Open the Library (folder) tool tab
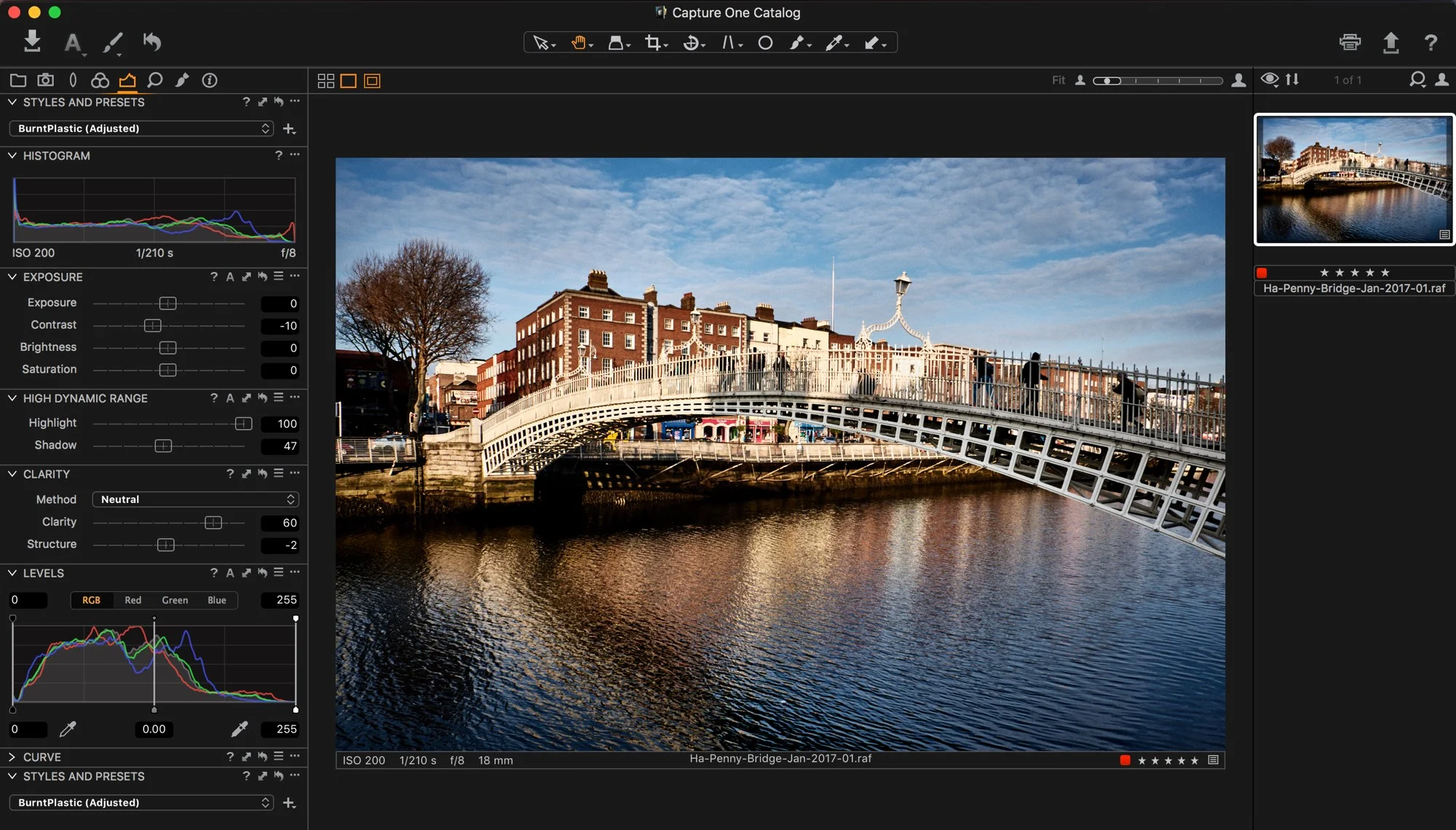The image size is (1456, 830). pyautogui.click(x=18, y=80)
